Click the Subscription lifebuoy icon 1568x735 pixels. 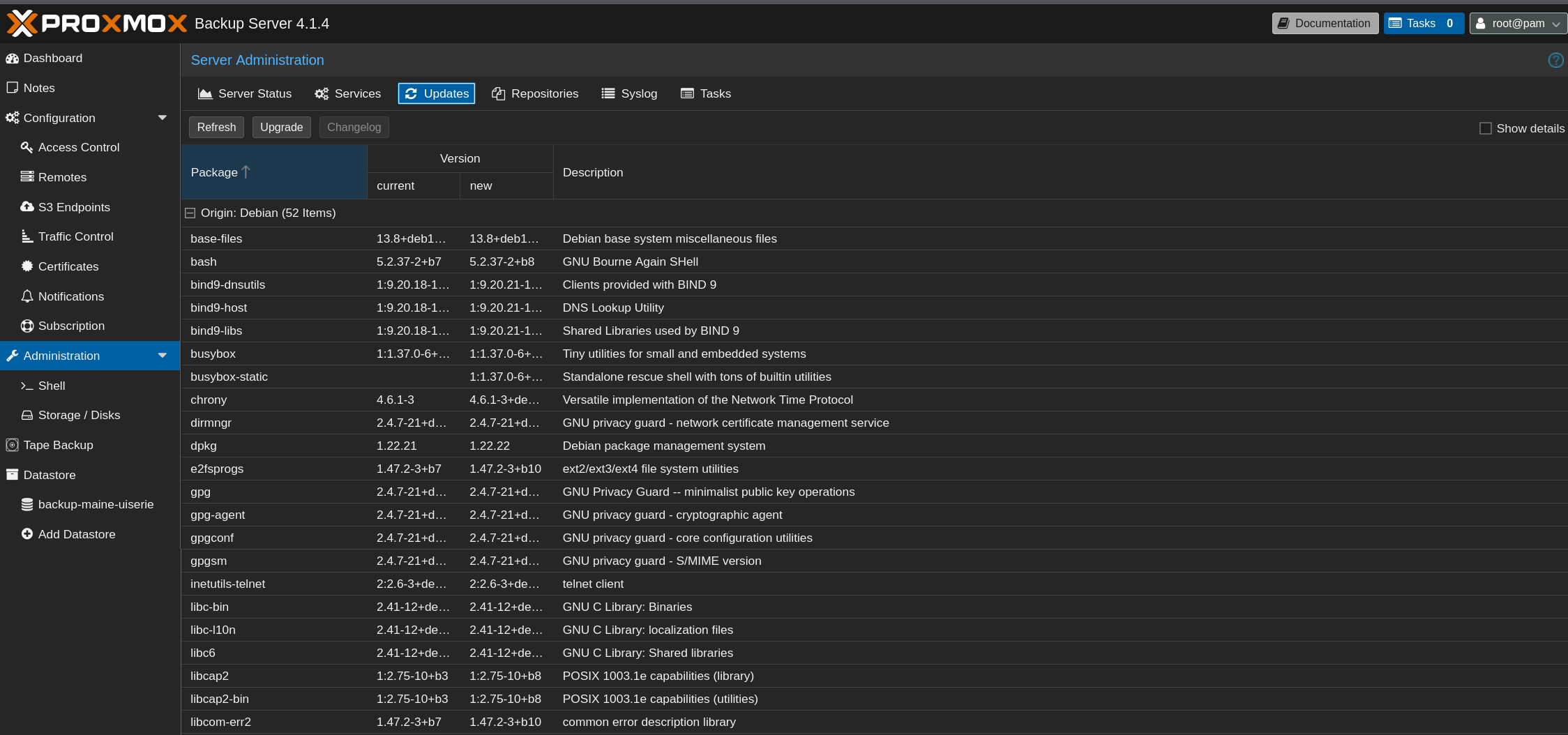pos(27,326)
